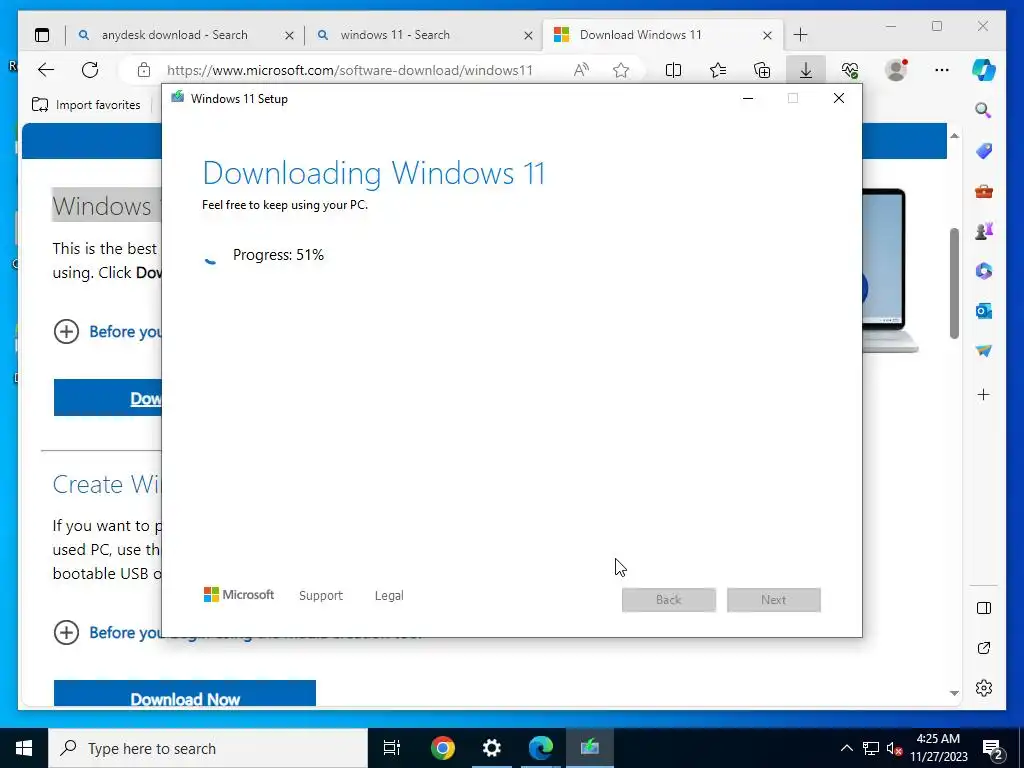This screenshot has width=1024, height=768.
Task: Expand Before you begin media creation section
Action: tap(66, 633)
